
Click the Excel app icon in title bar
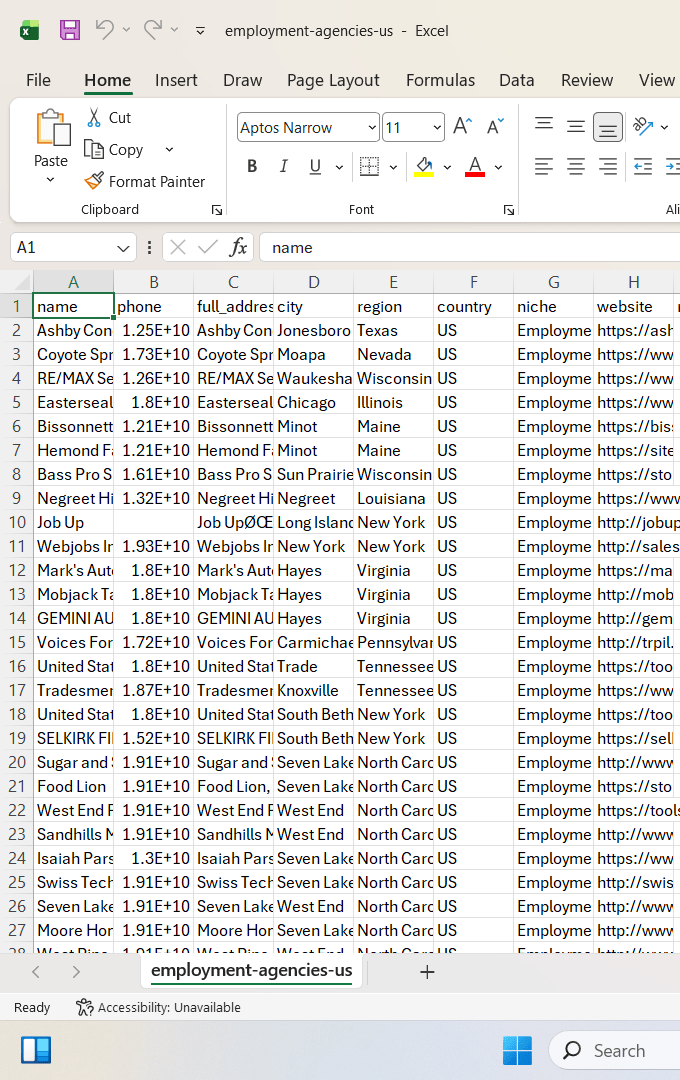coord(29,30)
